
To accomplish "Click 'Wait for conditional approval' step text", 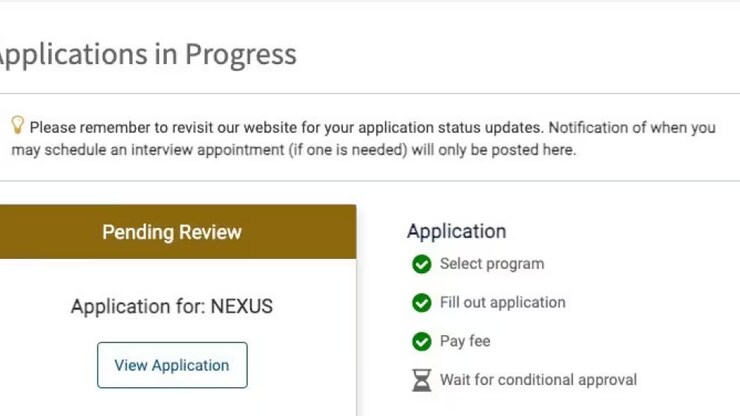I will pyautogui.click(x=538, y=380).
